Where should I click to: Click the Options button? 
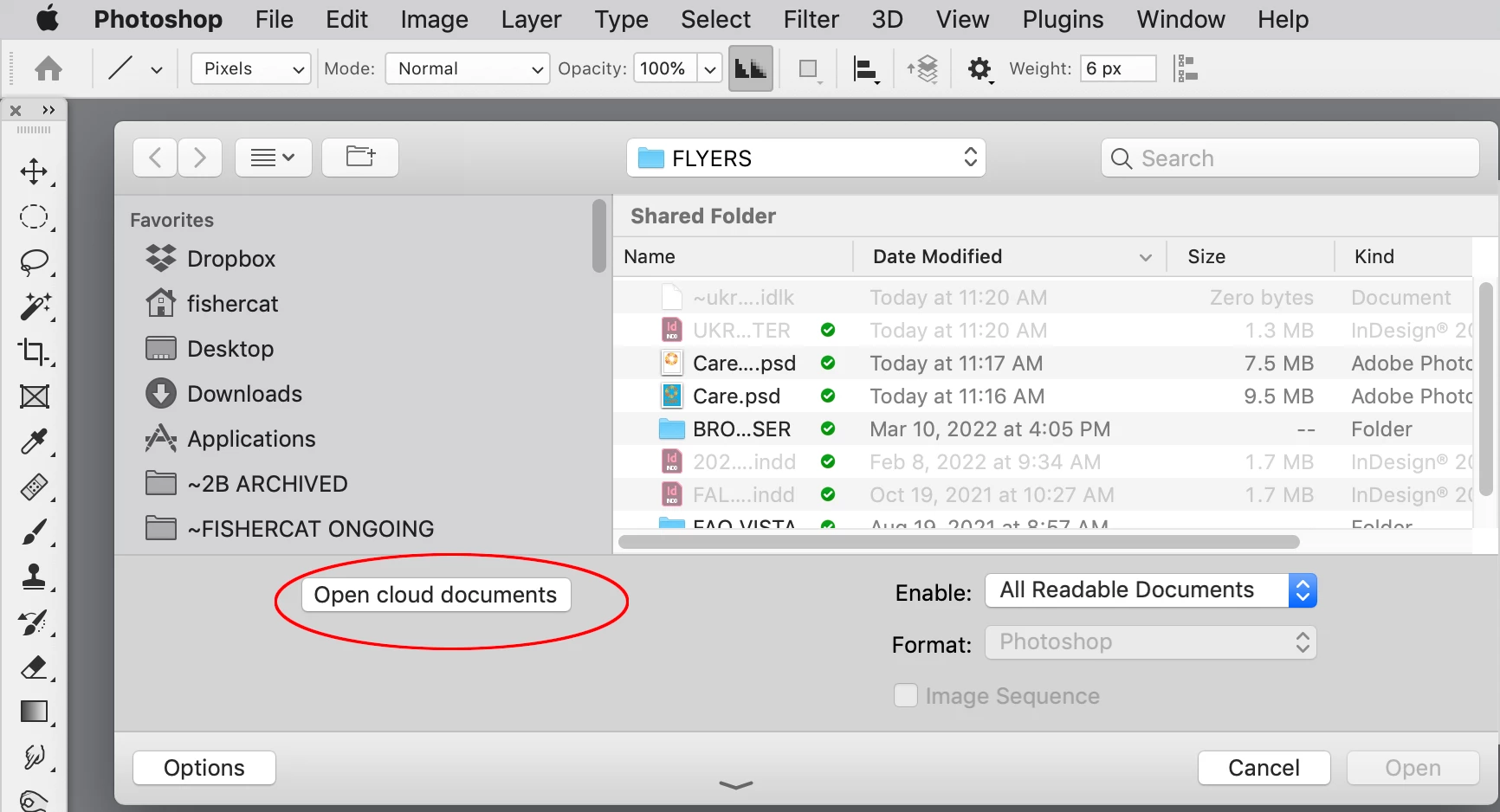[x=204, y=768]
